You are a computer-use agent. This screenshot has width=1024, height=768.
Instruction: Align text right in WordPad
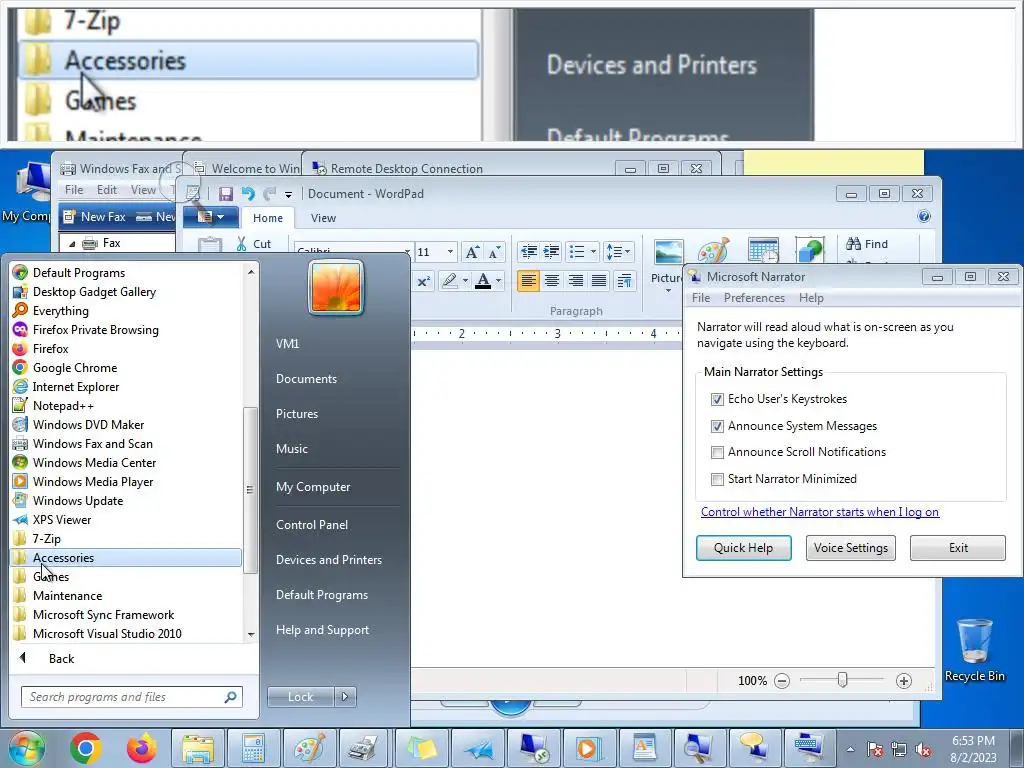point(575,281)
